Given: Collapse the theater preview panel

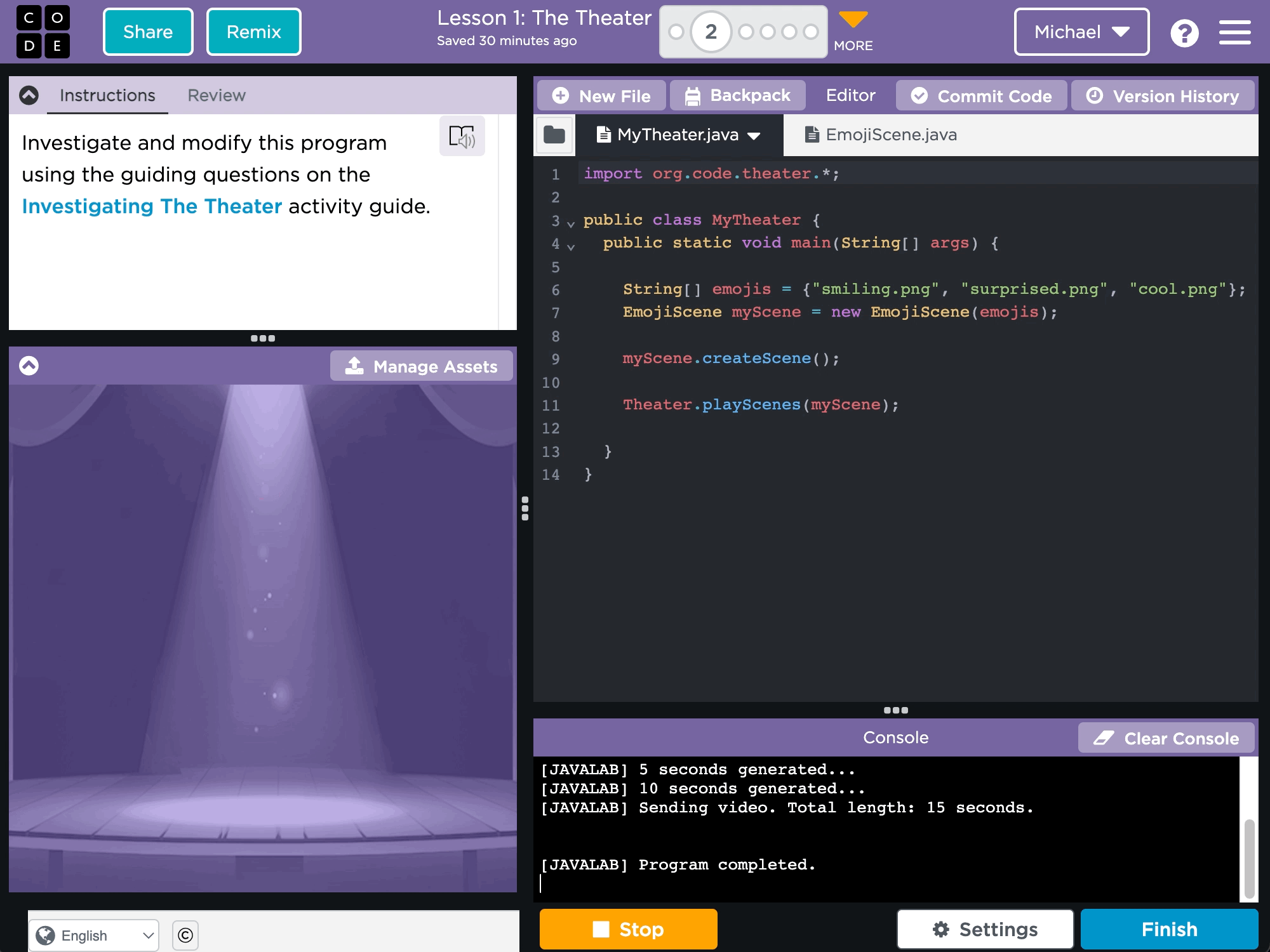Looking at the screenshot, I should coord(29,366).
